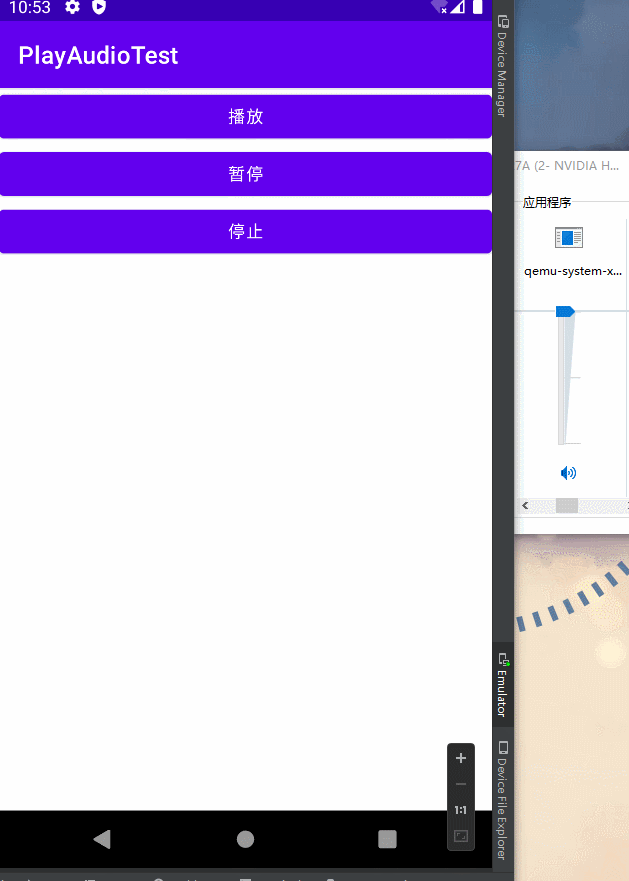Viewport: 629px width, 881px height.
Task: Click the PlayAudioTest app title
Action: coord(98,56)
